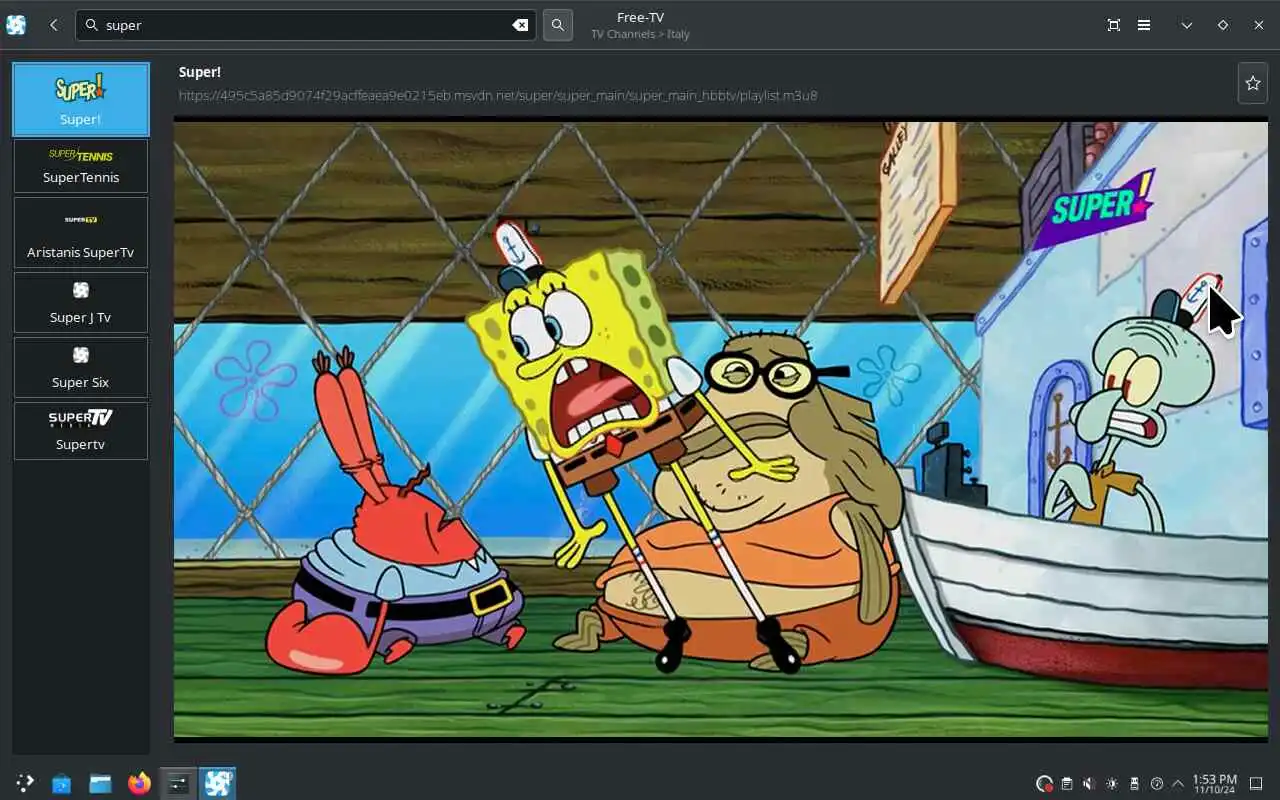Click the Free-TV app icon in title bar
Image resolution: width=1280 pixels, height=800 pixels.
pyautogui.click(x=16, y=25)
